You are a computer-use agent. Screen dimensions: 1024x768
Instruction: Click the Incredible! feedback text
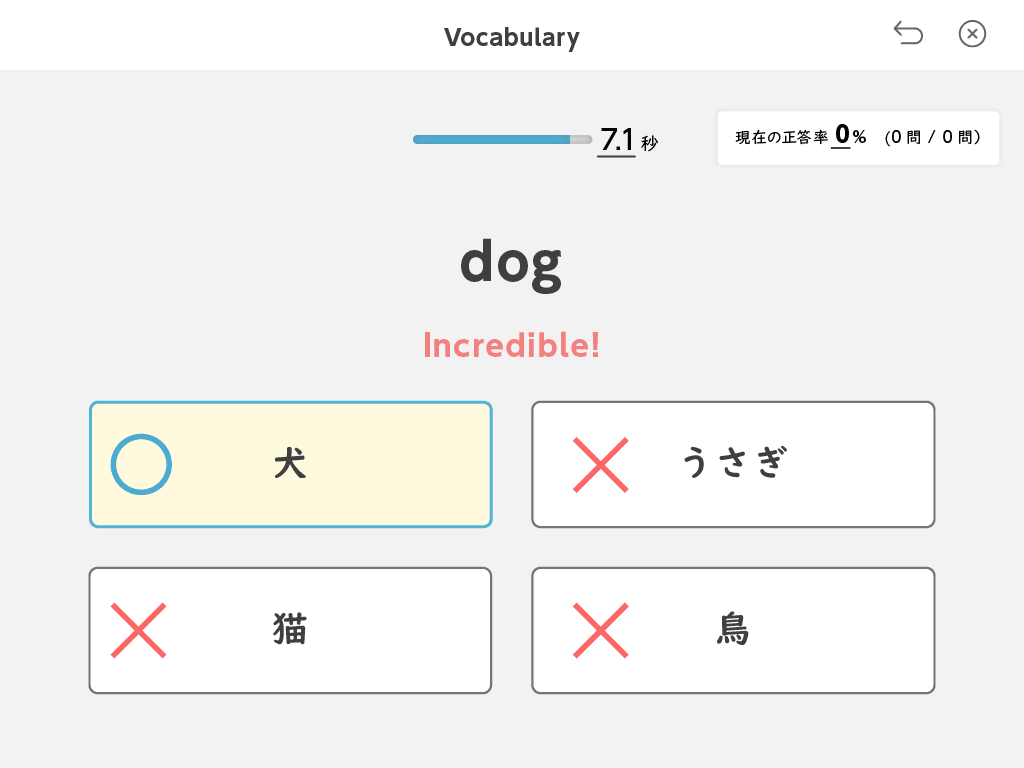[x=511, y=345]
